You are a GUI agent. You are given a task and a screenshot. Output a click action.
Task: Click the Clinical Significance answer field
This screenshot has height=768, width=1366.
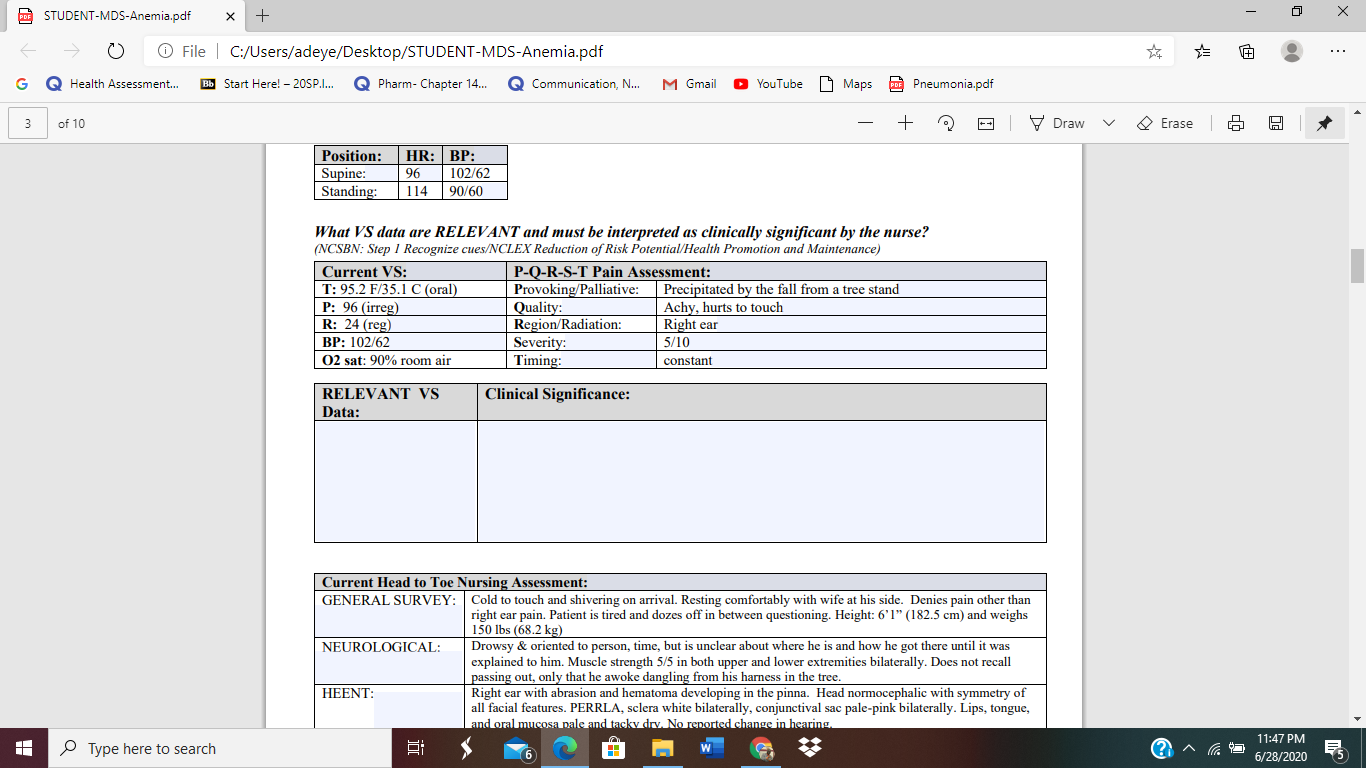coord(762,481)
